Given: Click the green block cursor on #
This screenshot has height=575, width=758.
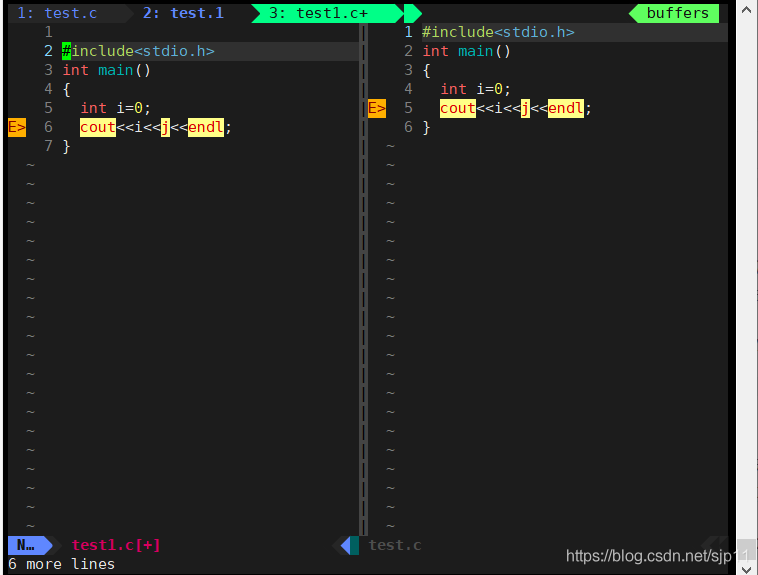Looking at the screenshot, I should coord(66,51).
